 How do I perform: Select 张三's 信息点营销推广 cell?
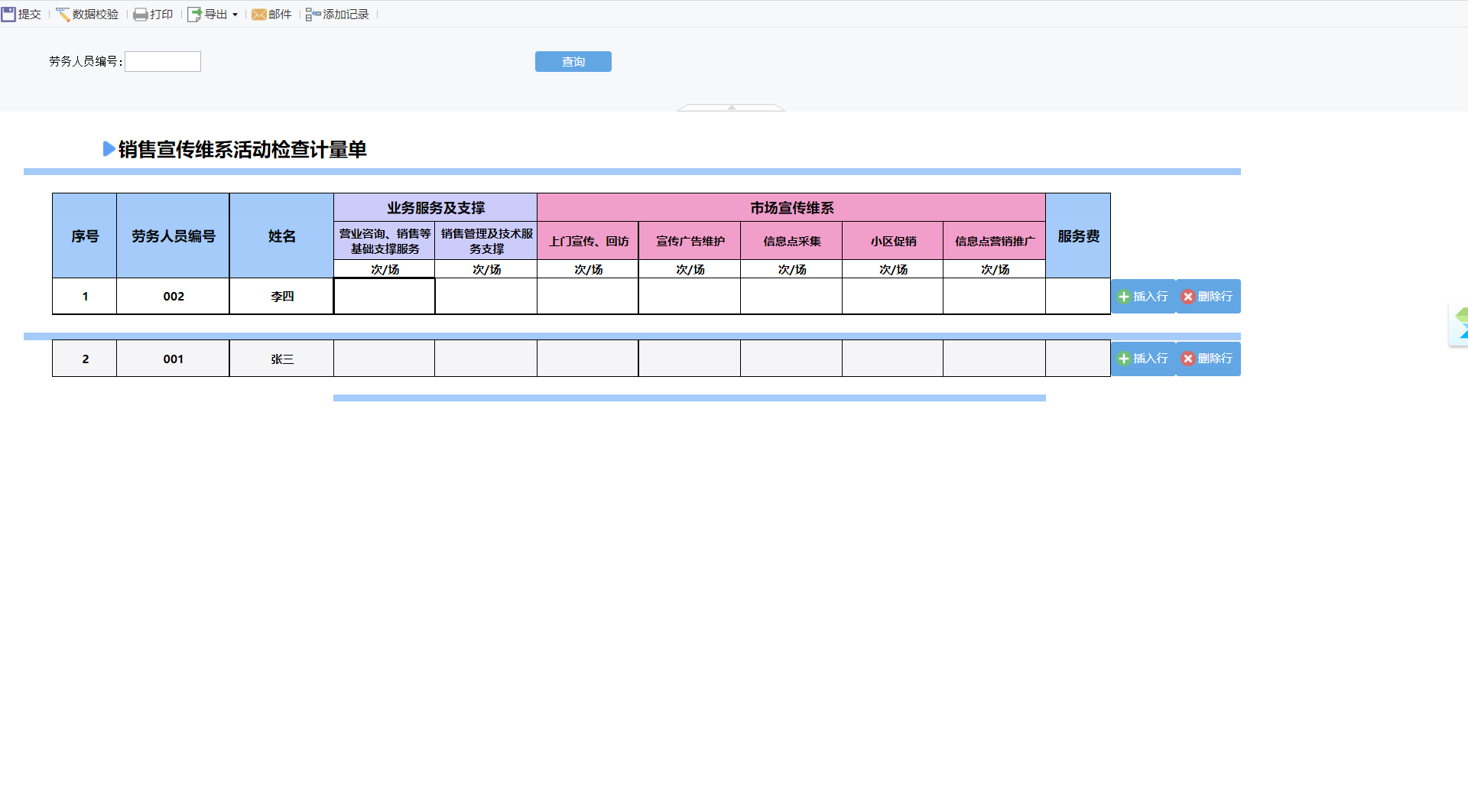pyautogui.click(x=995, y=359)
